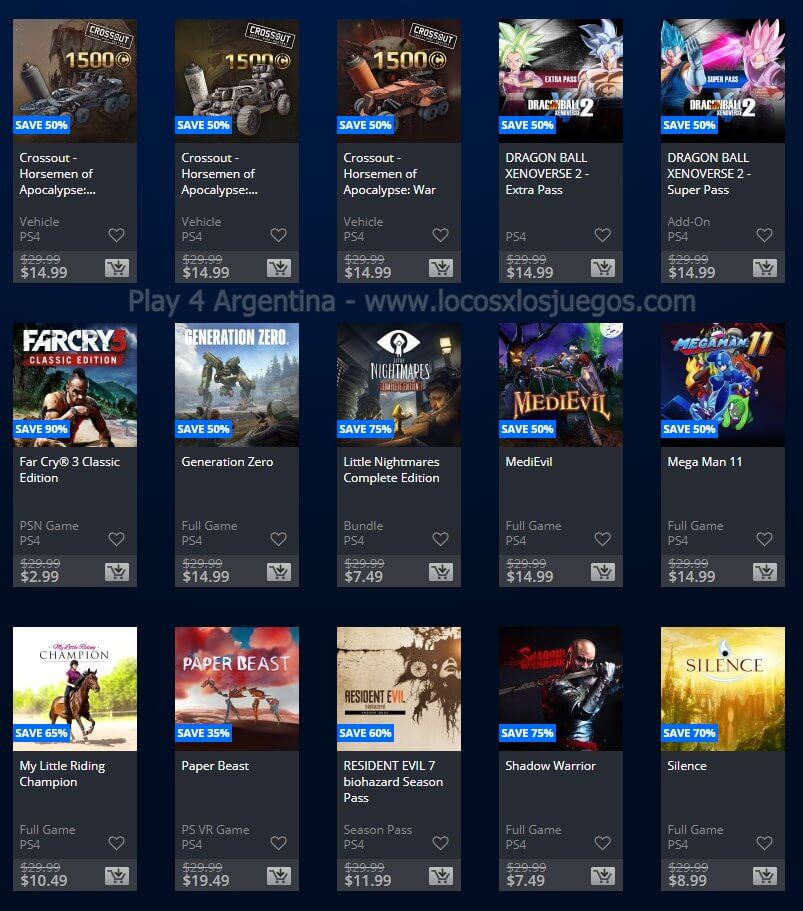Add Shadow Warrior to cart

pyautogui.click(x=603, y=876)
